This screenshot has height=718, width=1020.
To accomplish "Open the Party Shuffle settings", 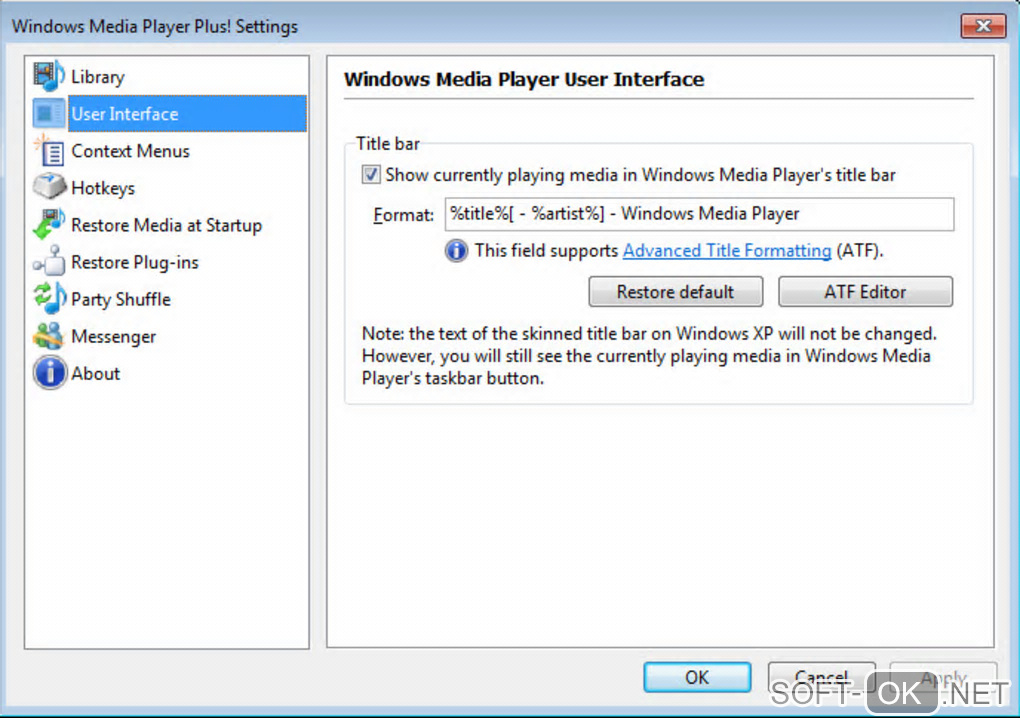I will [x=120, y=299].
